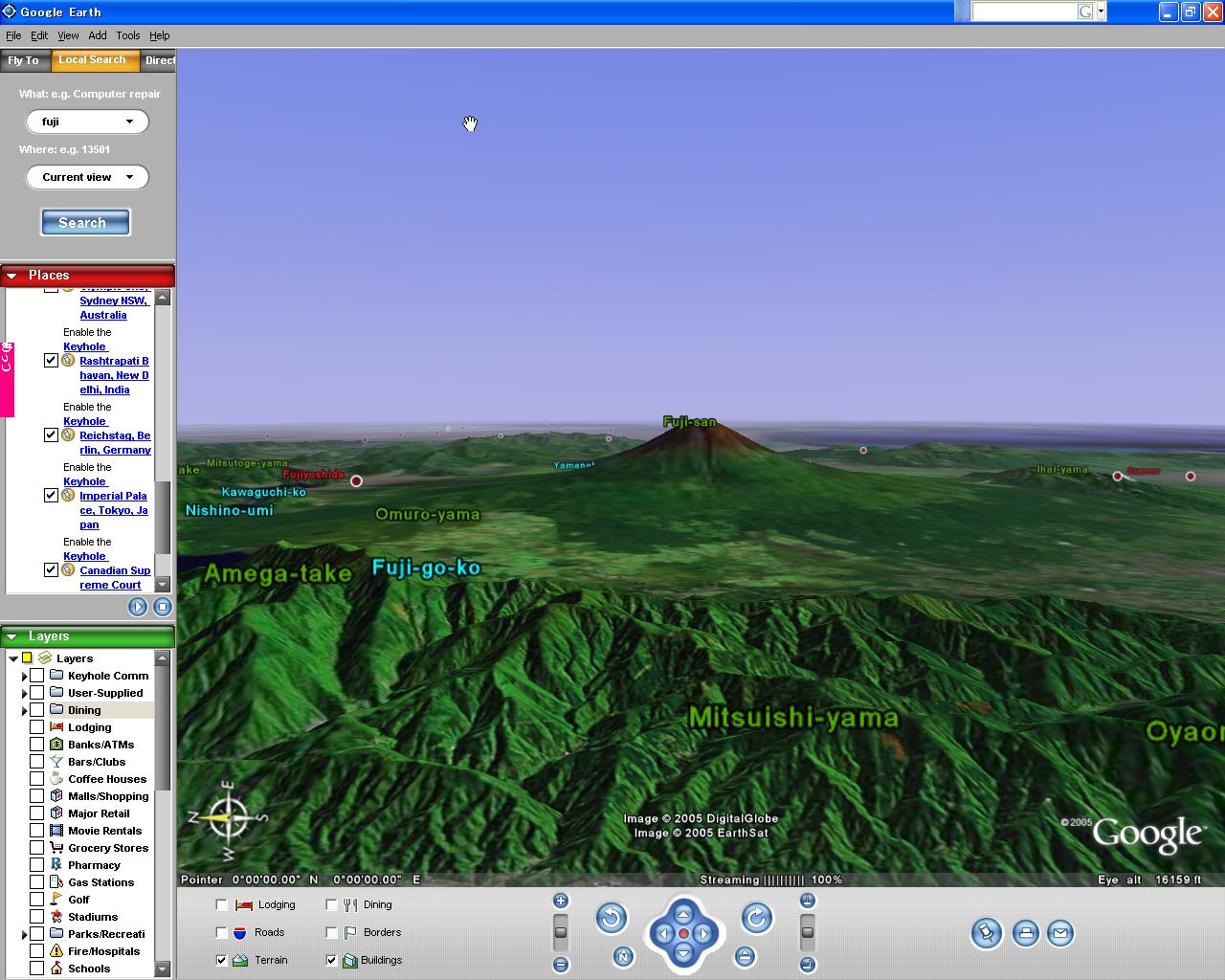Click the rotate counterclockwise button

point(612,919)
